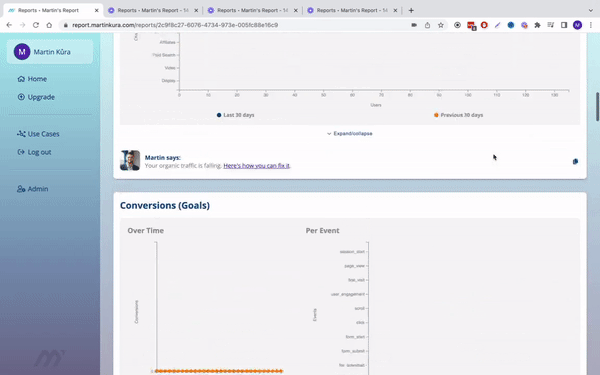Viewport: 600px width, 375px height.
Task: Click the Admin people icon
Action: tap(21, 189)
